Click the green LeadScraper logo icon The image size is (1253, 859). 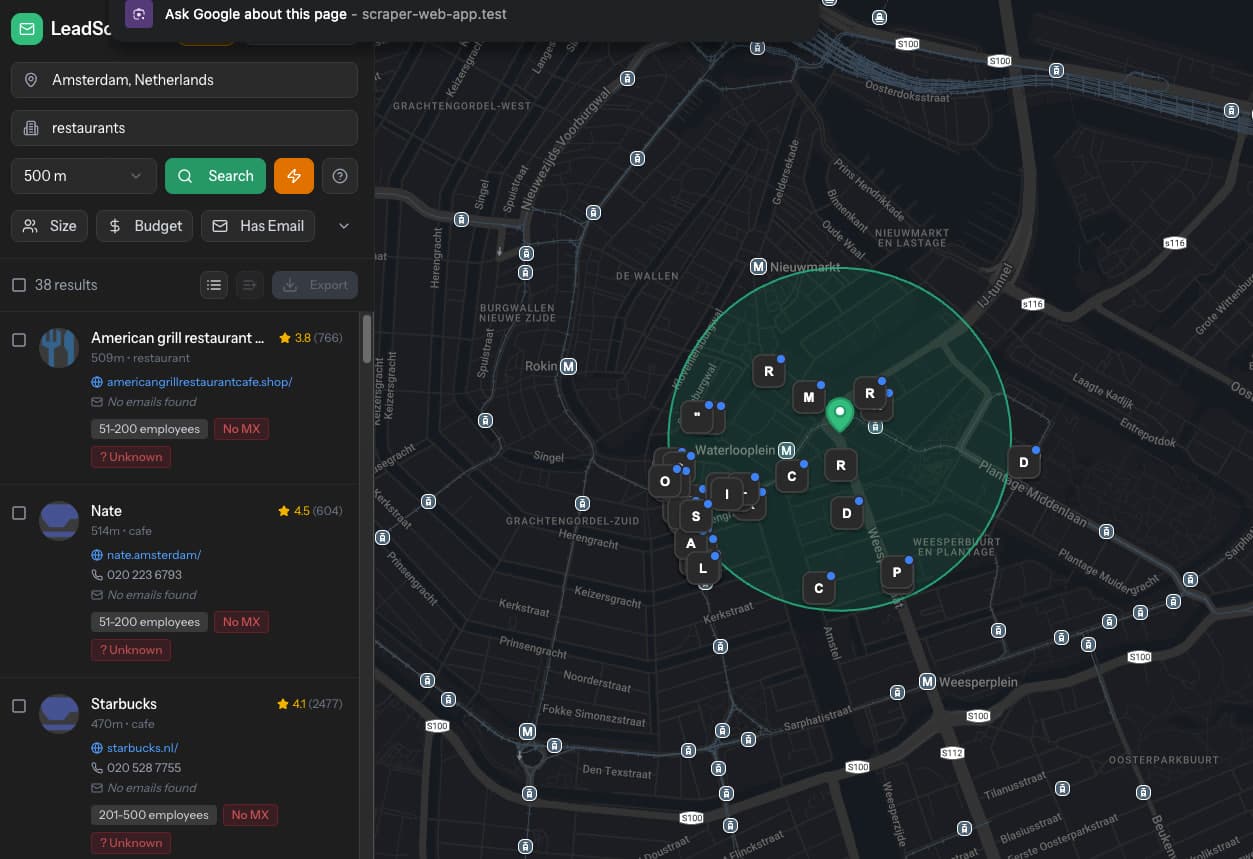click(27, 28)
